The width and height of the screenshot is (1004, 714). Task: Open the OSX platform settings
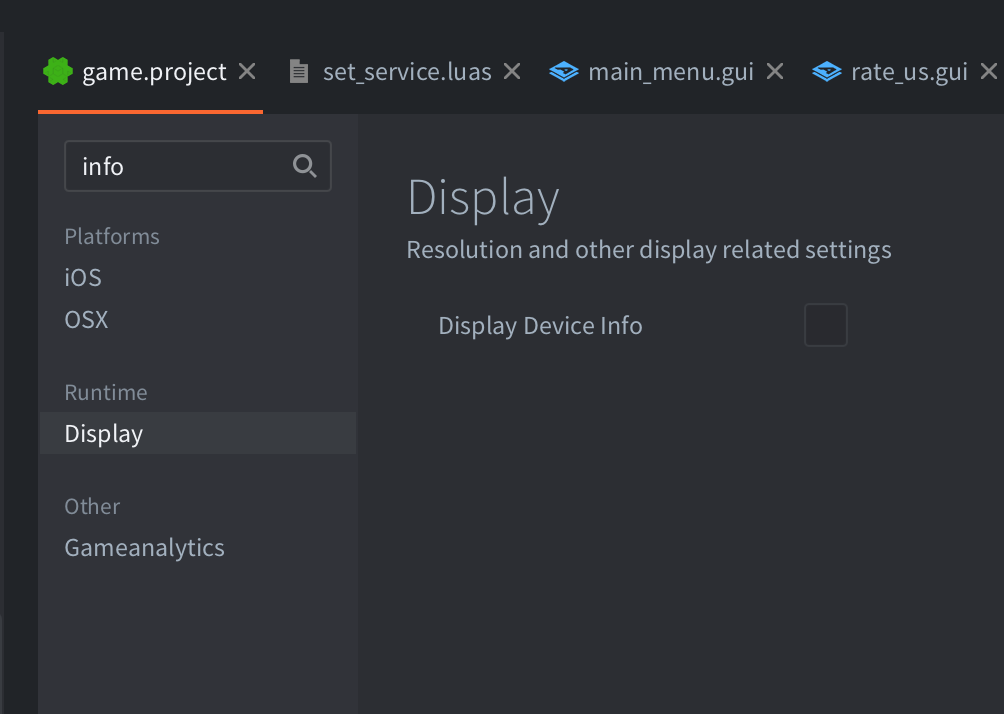(x=86, y=320)
